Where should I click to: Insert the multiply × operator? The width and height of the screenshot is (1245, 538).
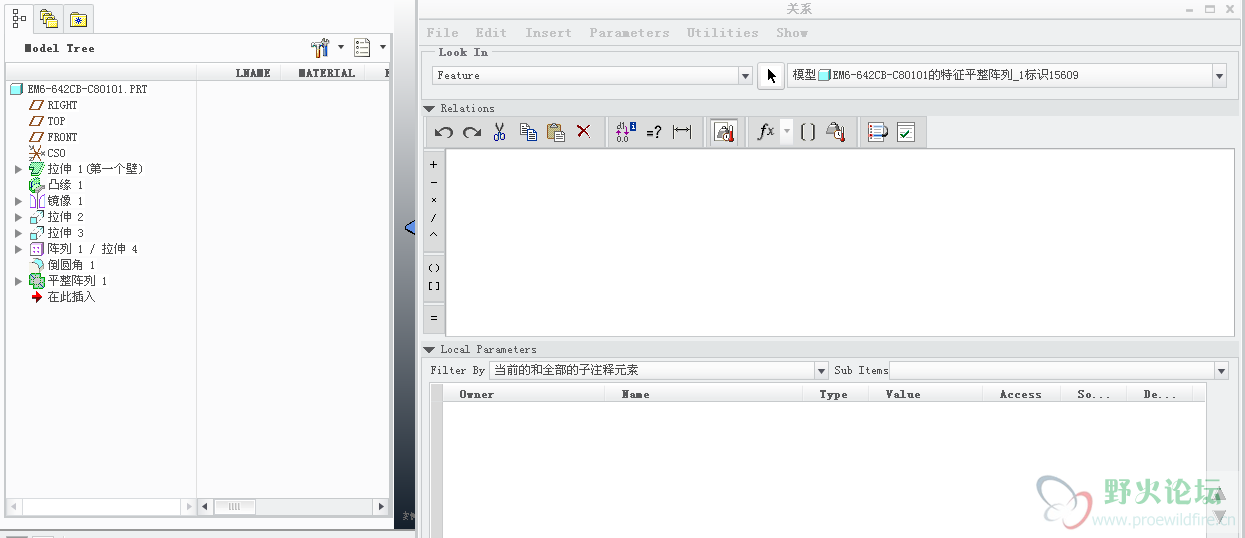434,200
